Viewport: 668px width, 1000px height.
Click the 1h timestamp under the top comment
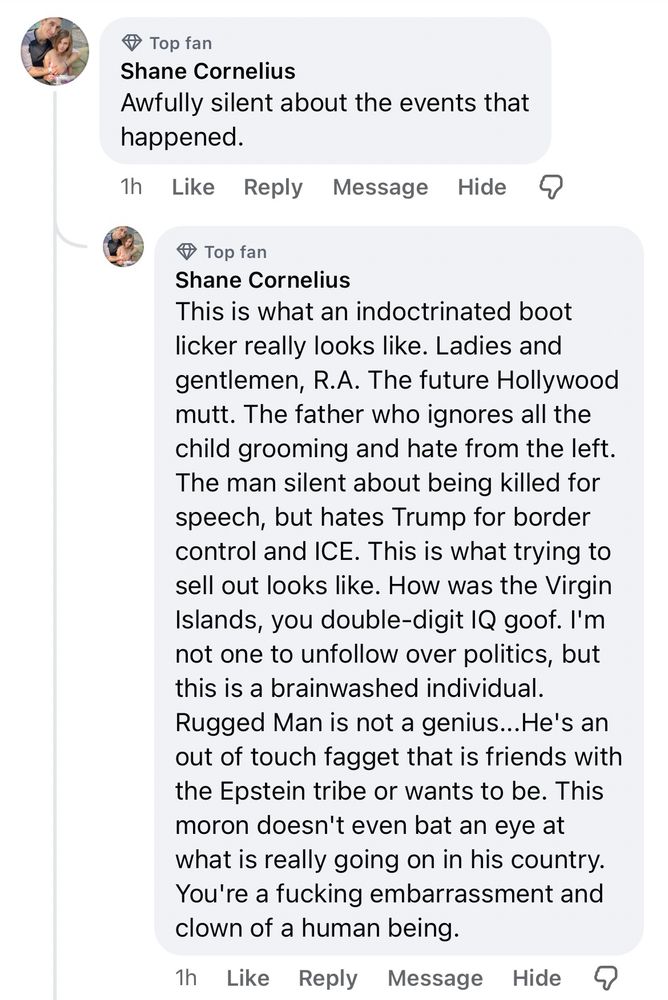[x=131, y=187]
